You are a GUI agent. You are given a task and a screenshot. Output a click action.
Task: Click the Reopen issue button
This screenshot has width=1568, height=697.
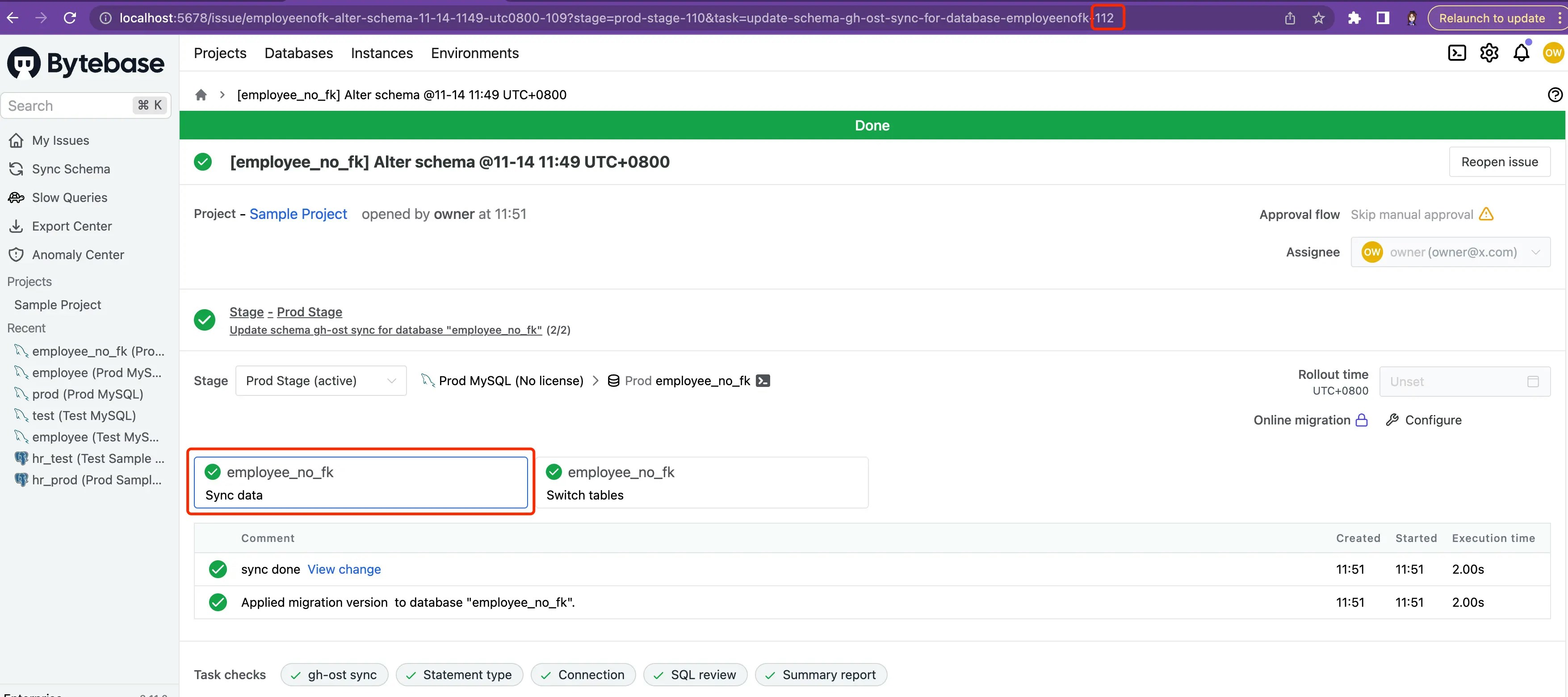[x=1499, y=161]
